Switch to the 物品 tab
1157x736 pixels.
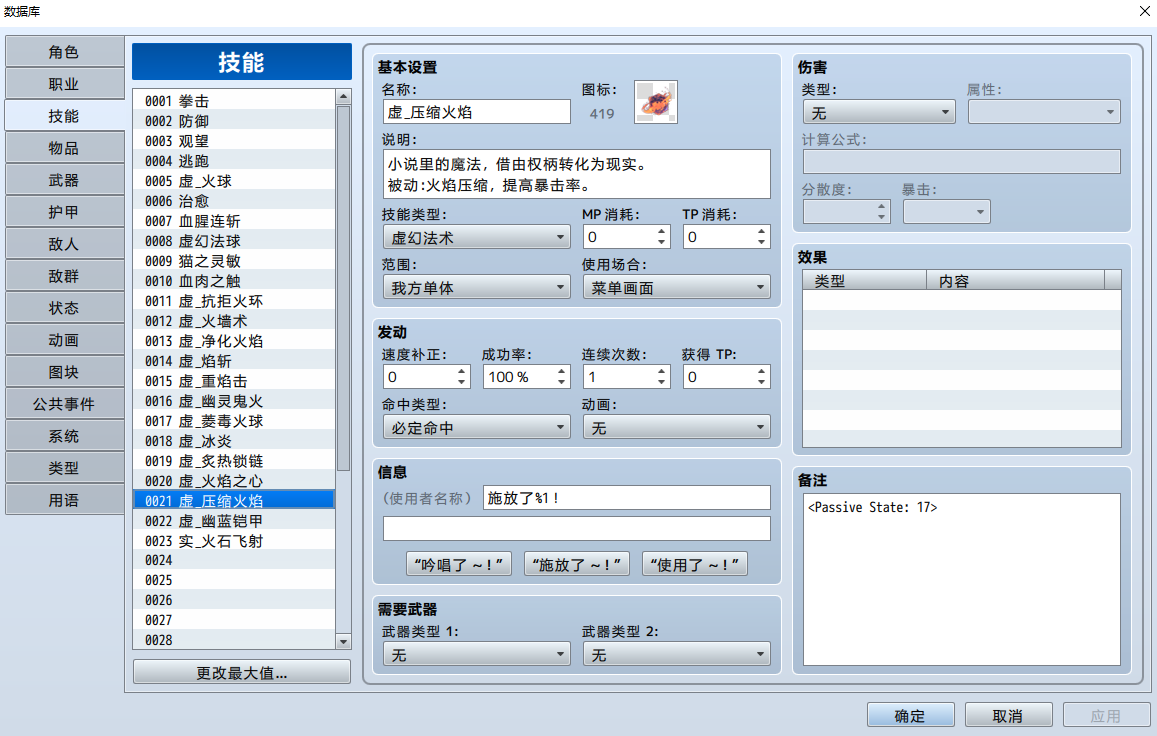pos(64,148)
